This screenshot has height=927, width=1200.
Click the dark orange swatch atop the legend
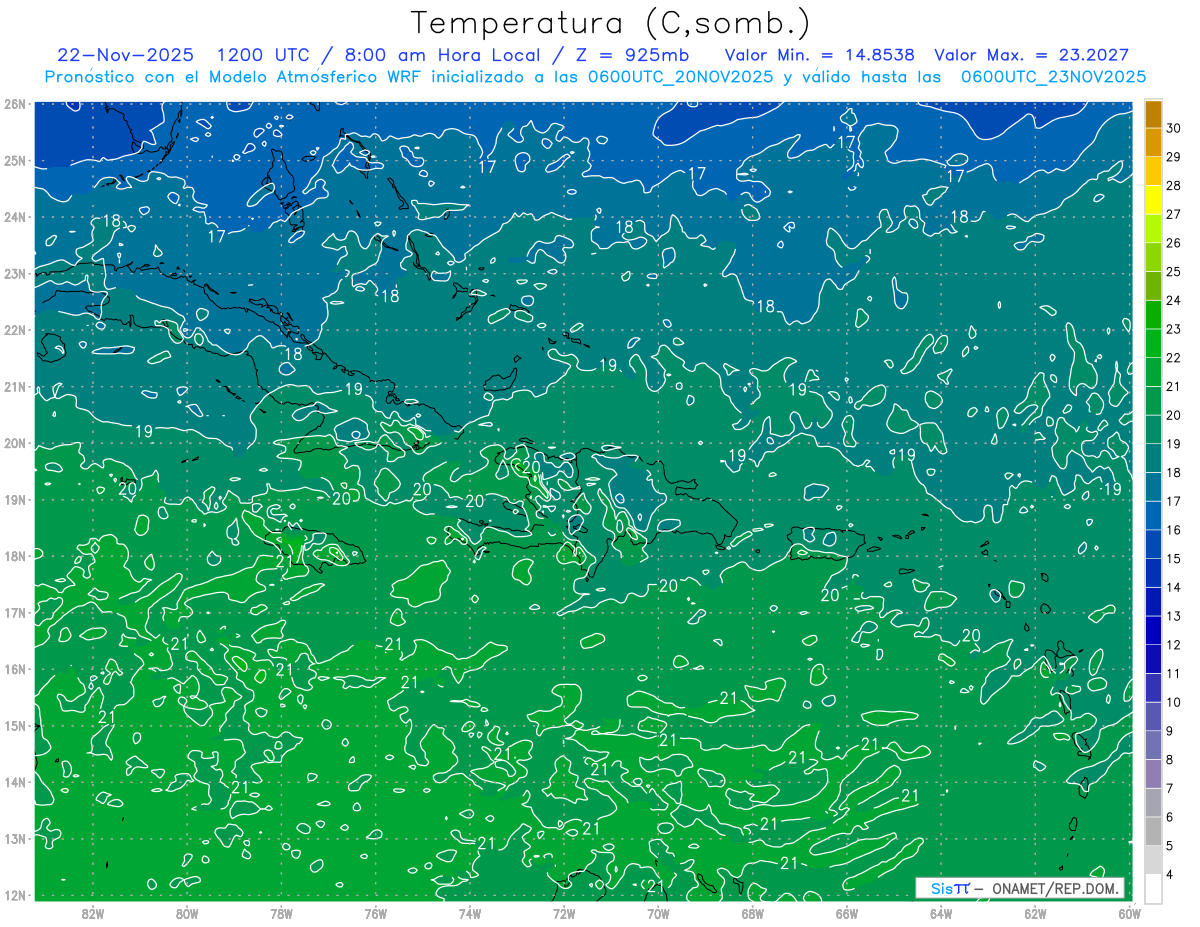1153,114
